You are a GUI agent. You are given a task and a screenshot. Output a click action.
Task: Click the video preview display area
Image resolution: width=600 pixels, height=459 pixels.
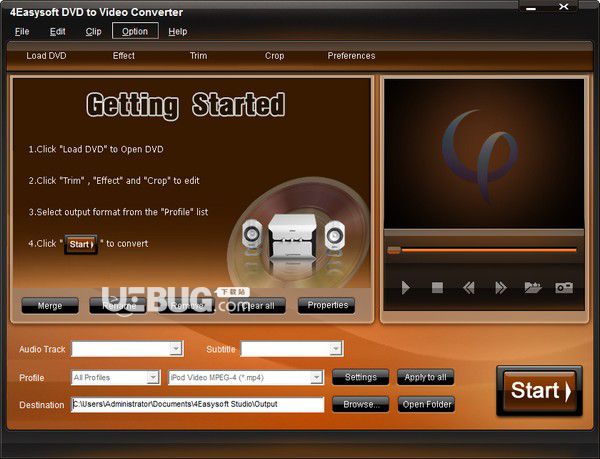pyautogui.click(x=484, y=154)
